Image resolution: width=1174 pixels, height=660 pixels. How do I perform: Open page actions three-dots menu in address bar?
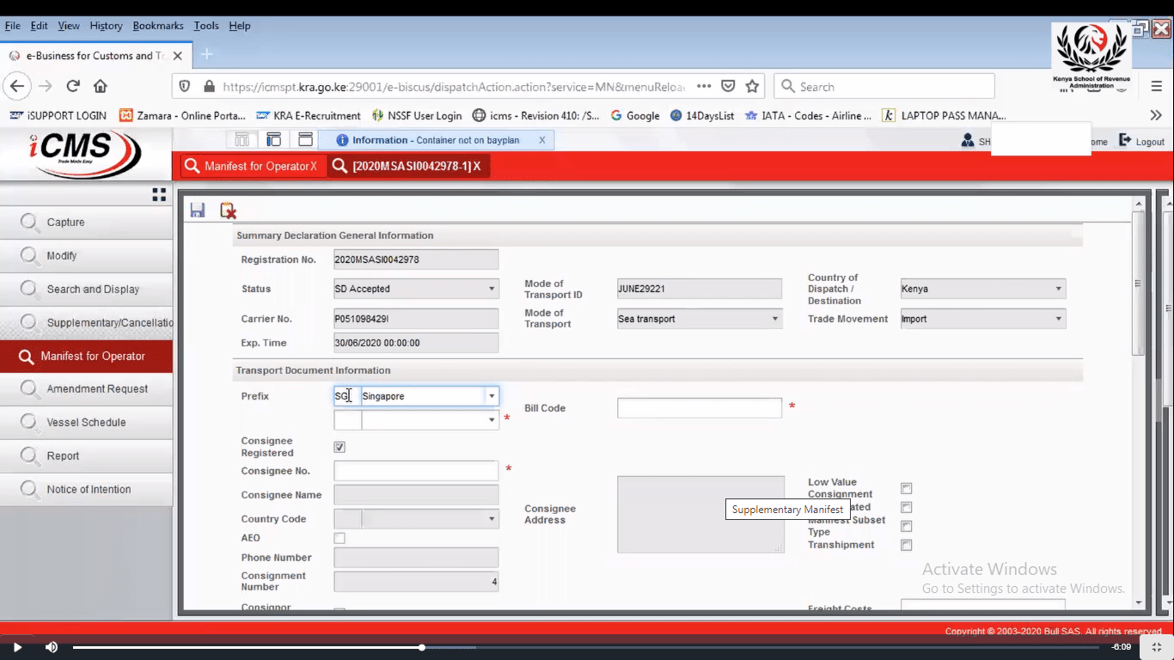point(704,86)
